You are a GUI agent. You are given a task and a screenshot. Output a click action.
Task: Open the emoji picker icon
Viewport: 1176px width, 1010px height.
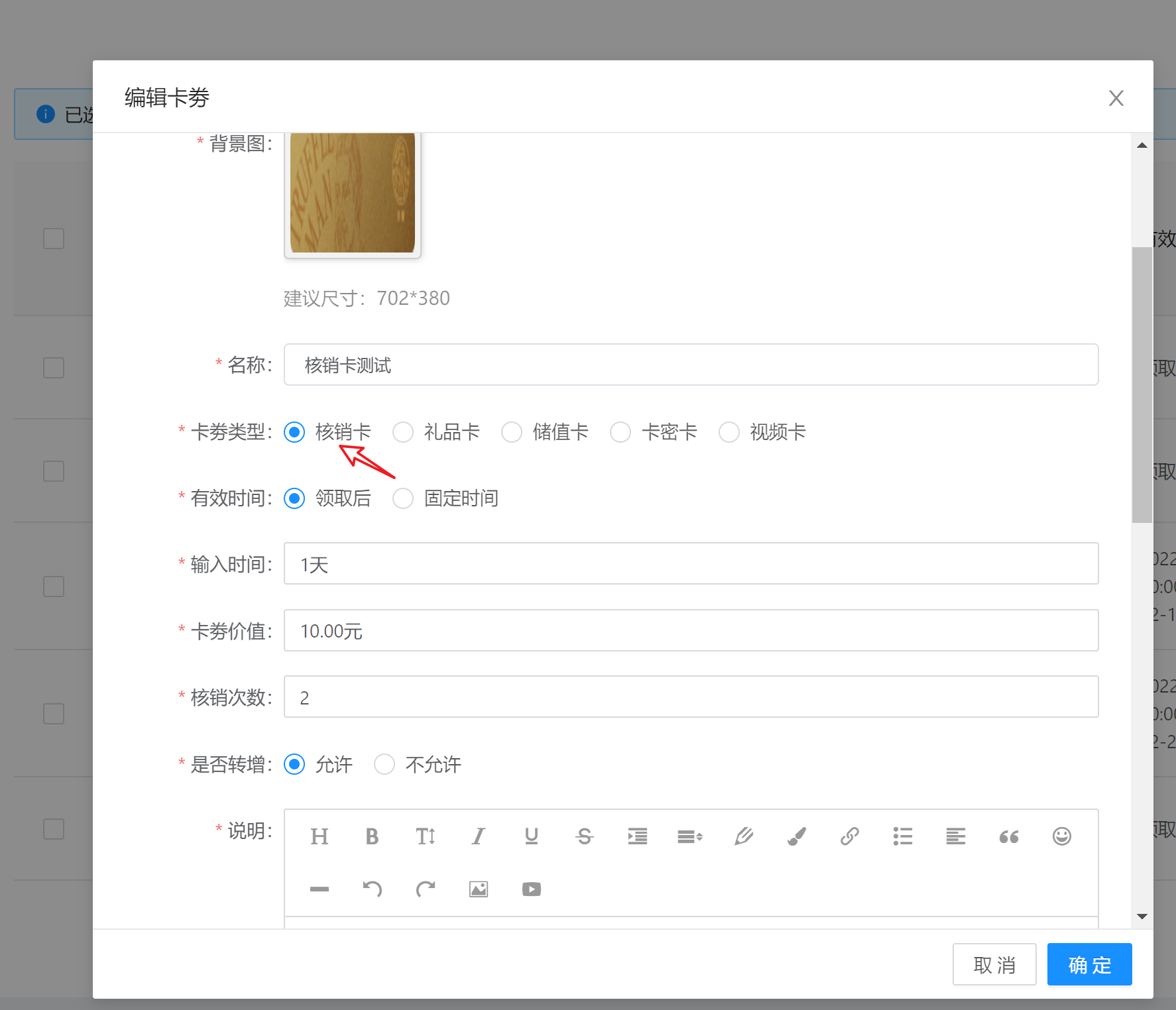[x=1061, y=836]
